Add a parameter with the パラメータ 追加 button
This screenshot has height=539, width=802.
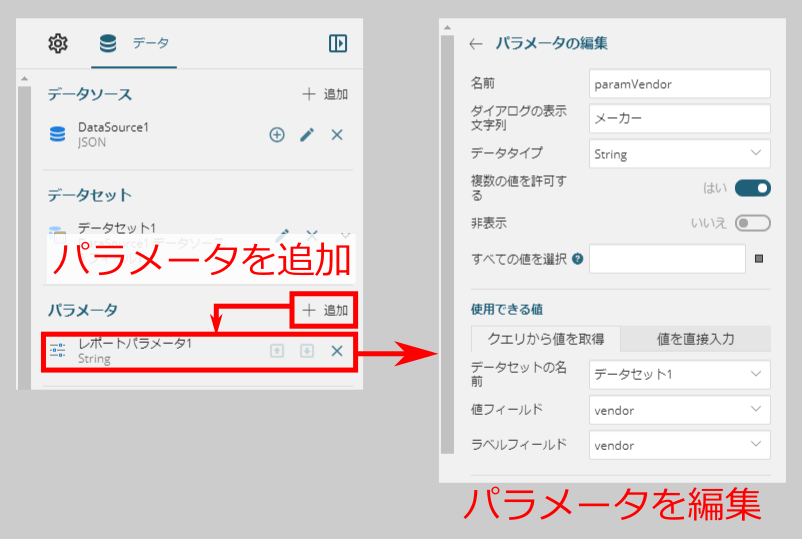pos(324,310)
